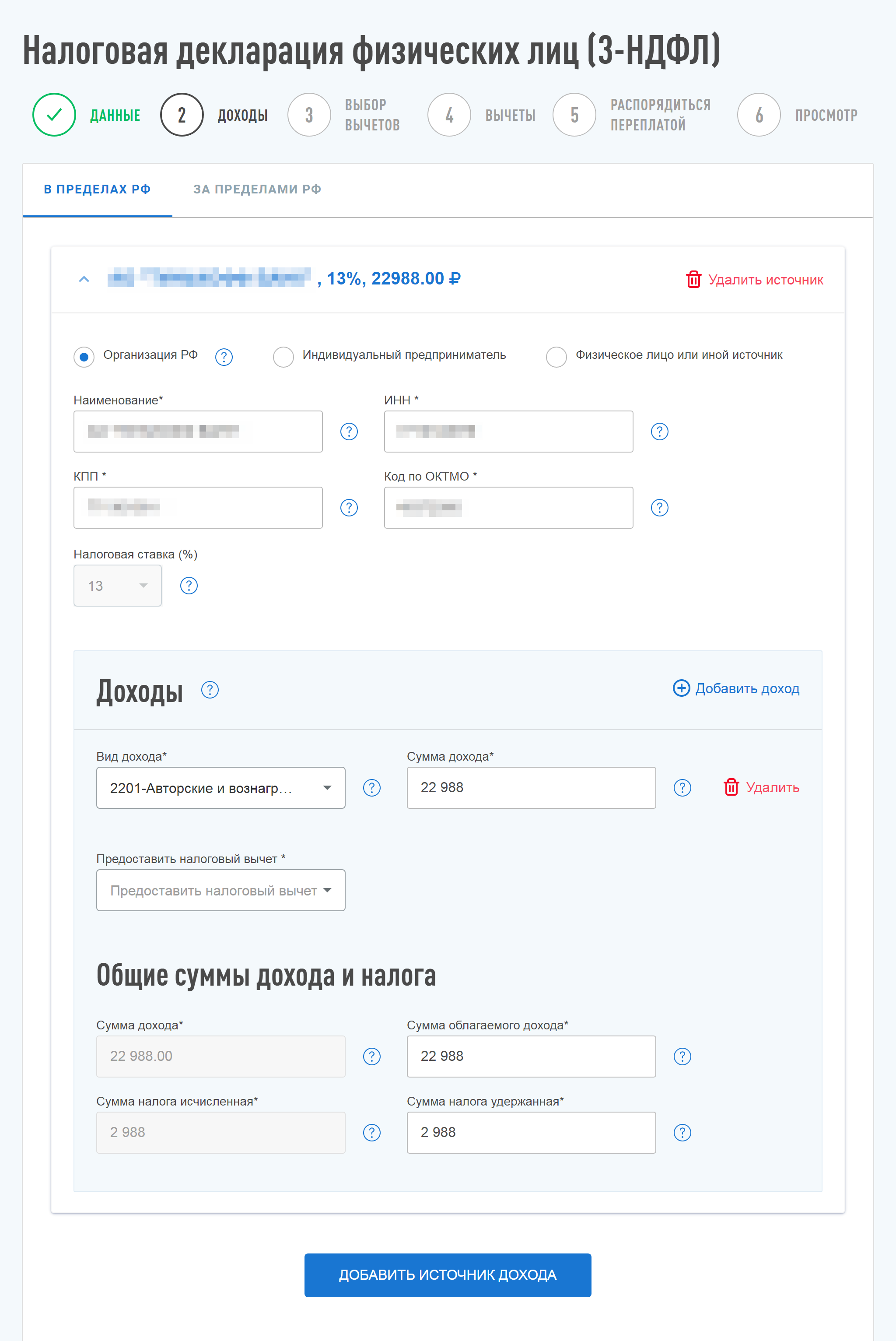Click the Код по ОКТМО input field
Image resolution: width=896 pixels, height=1341 pixels.
pos(508,508)
